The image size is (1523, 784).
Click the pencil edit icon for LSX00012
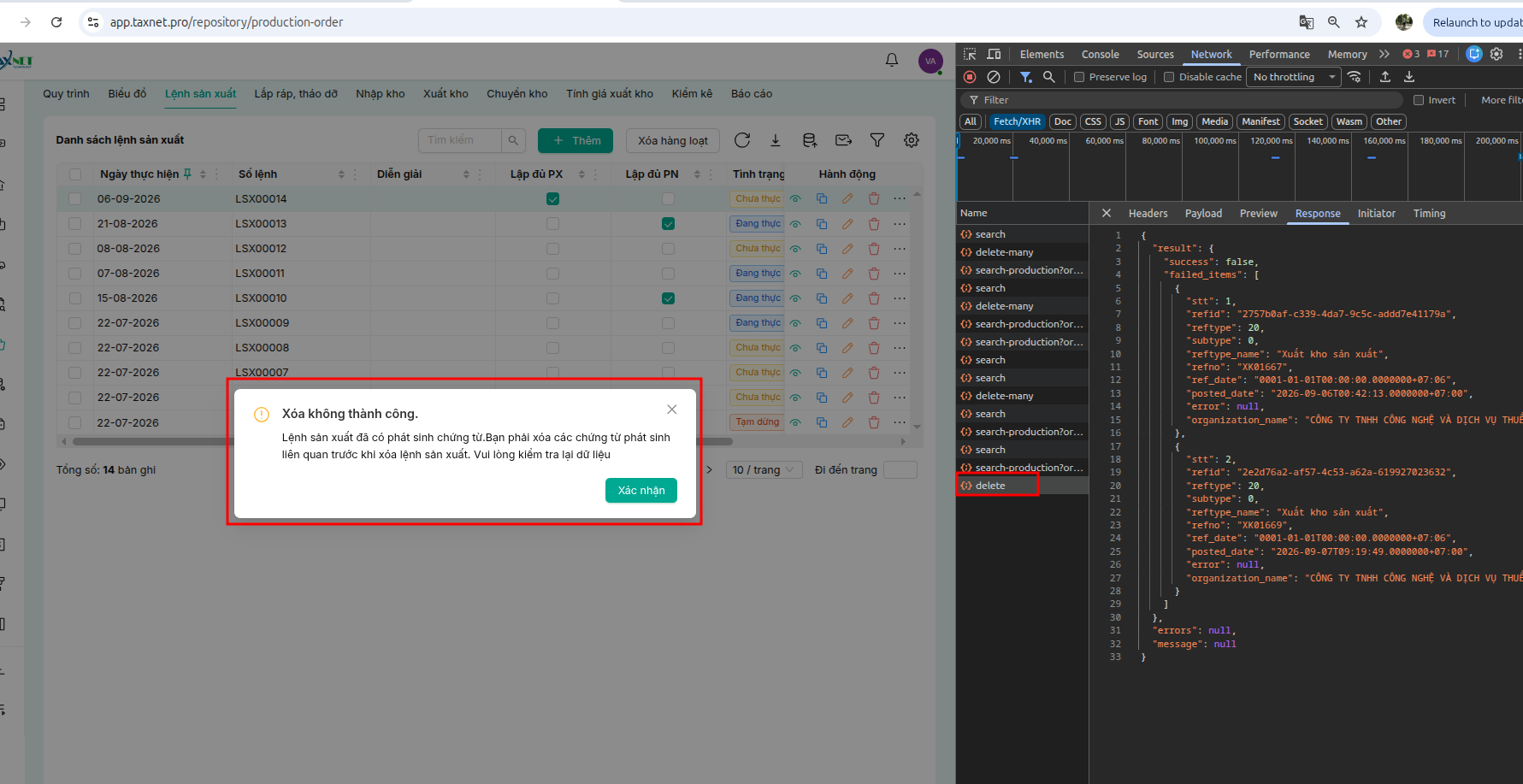847,249
